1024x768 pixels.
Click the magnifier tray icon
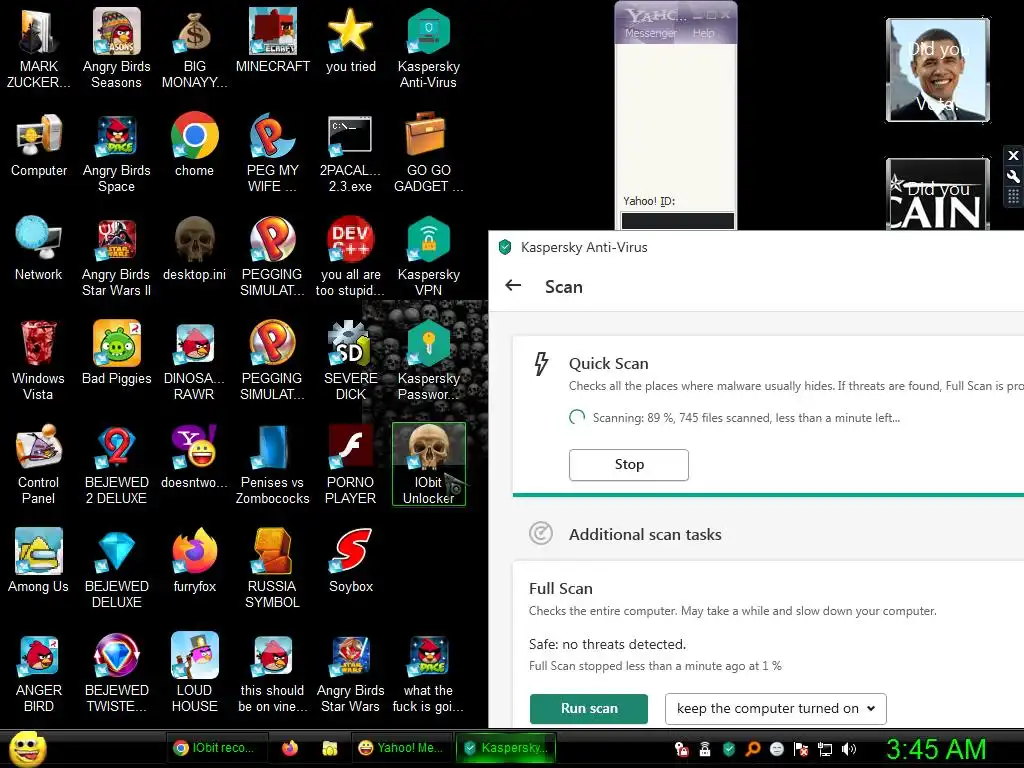pyautogui.click(x=753, y=749)
